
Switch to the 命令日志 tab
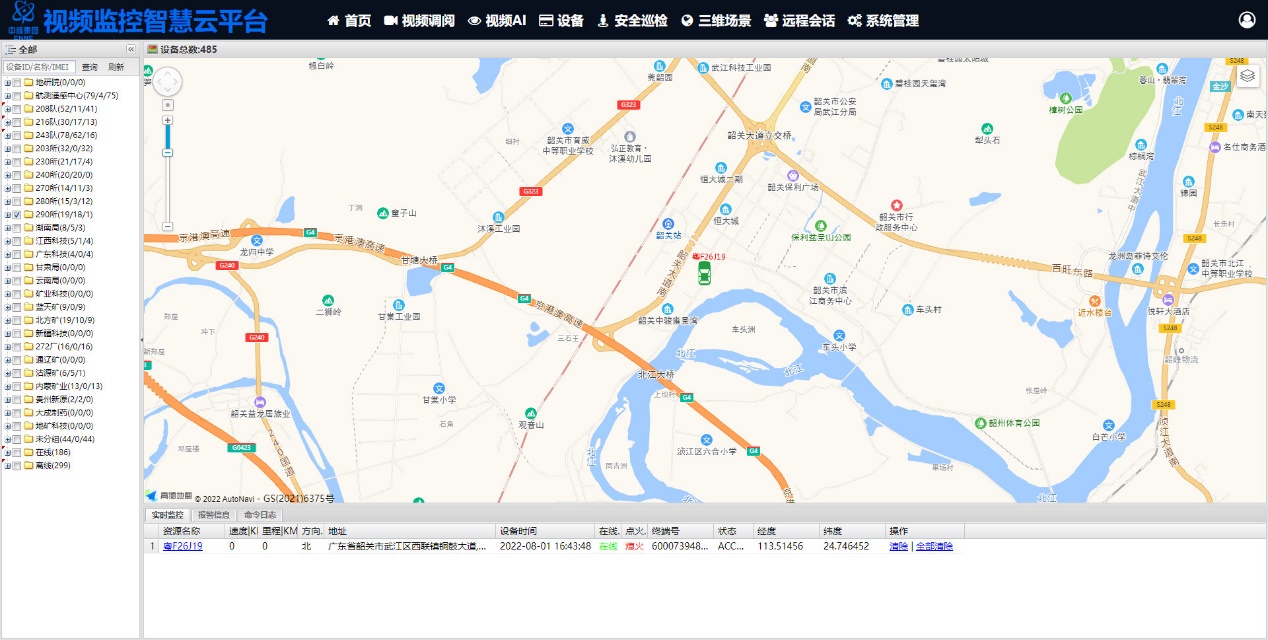260,515
